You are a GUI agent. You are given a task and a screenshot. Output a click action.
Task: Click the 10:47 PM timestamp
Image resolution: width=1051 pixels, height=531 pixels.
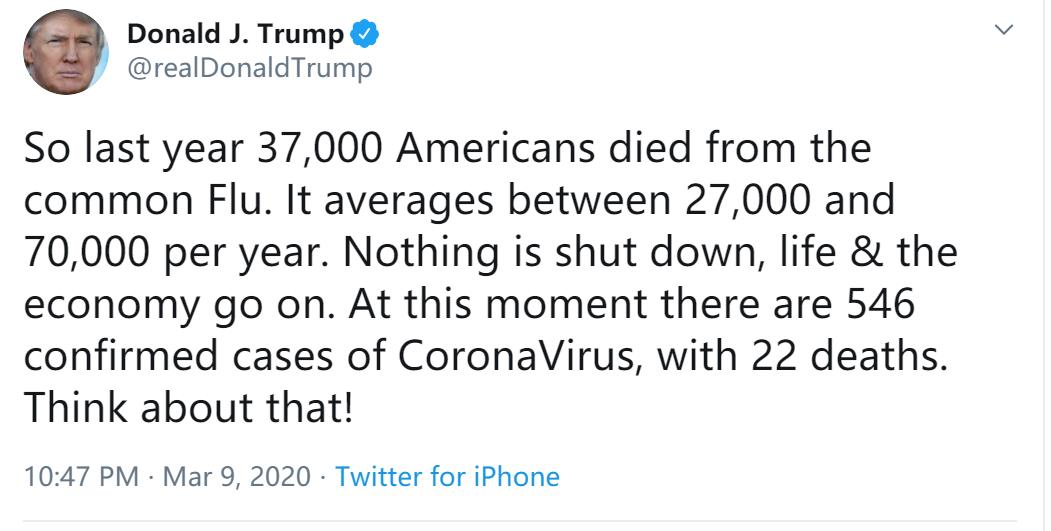81,476
